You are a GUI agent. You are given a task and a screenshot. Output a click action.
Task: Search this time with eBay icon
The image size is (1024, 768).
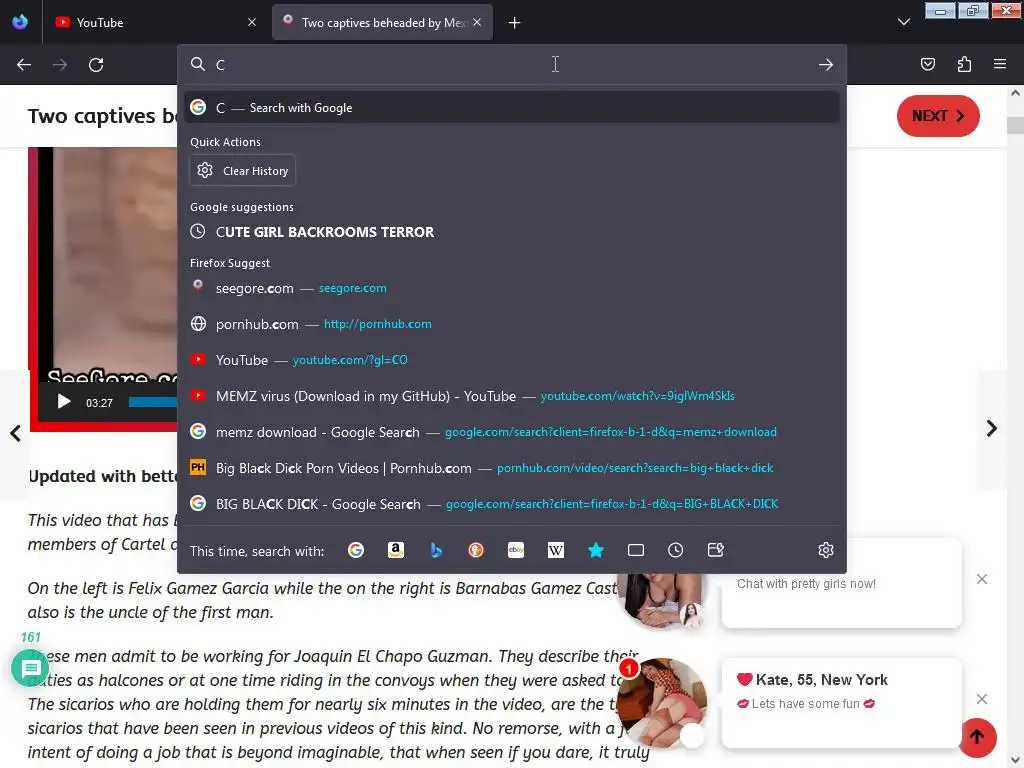point(516,551)
